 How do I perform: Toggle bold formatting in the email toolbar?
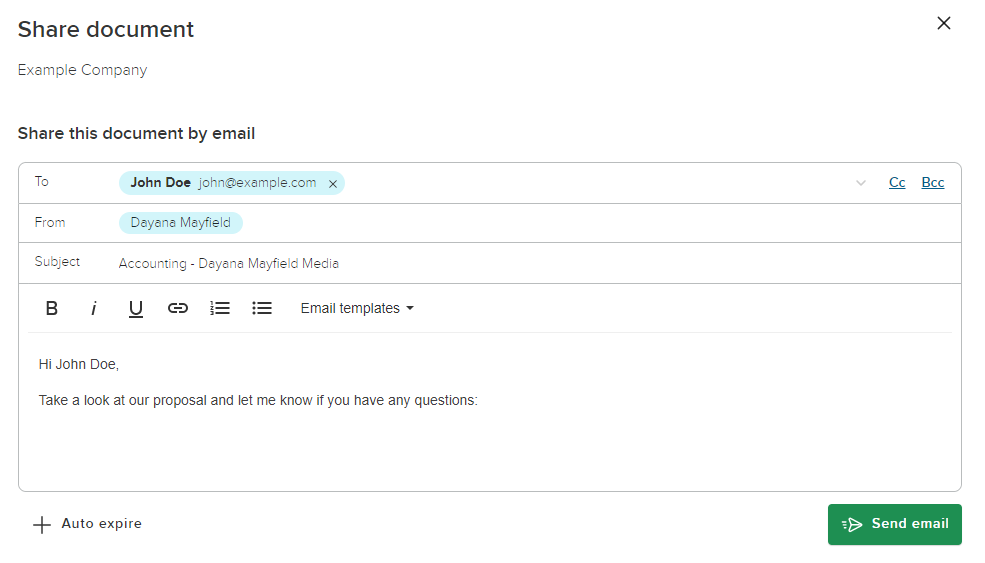(52, 309)
